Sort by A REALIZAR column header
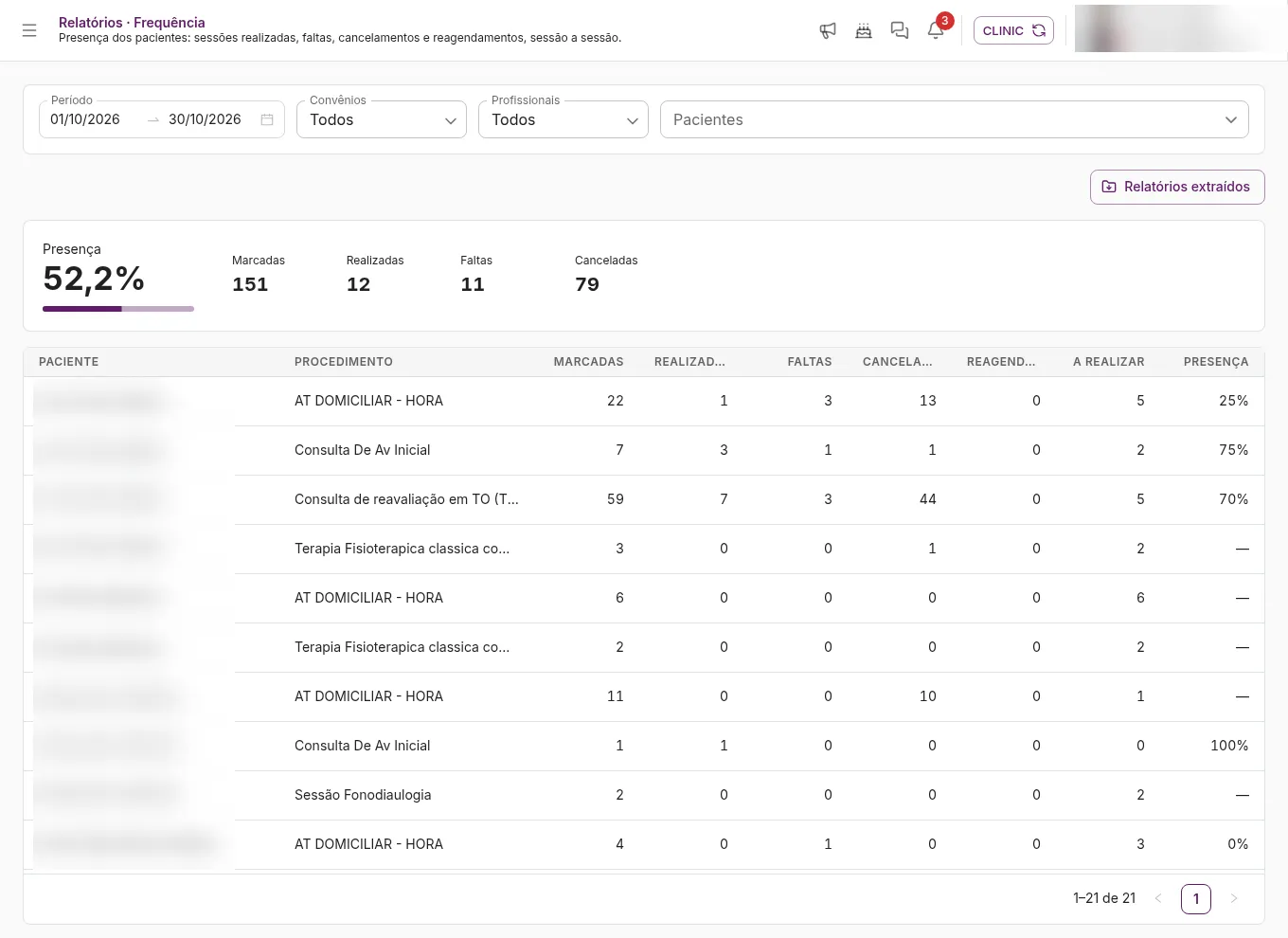 [x=1109, y=362]
